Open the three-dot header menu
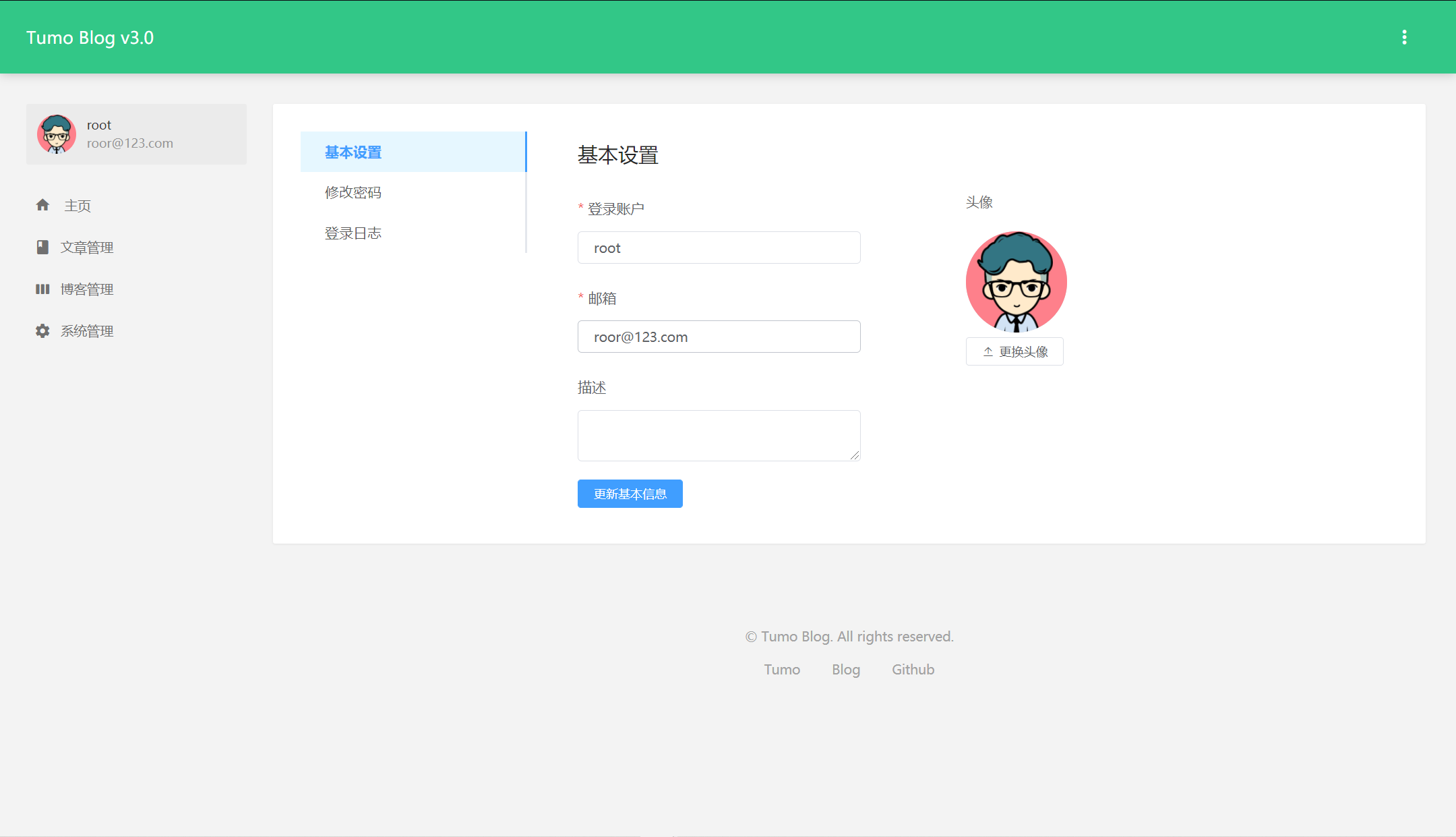1456x837 pixels. click(1404, 37)
